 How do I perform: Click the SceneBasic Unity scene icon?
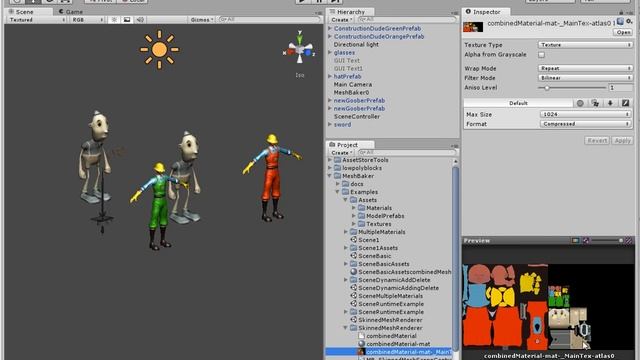(354, 256)
